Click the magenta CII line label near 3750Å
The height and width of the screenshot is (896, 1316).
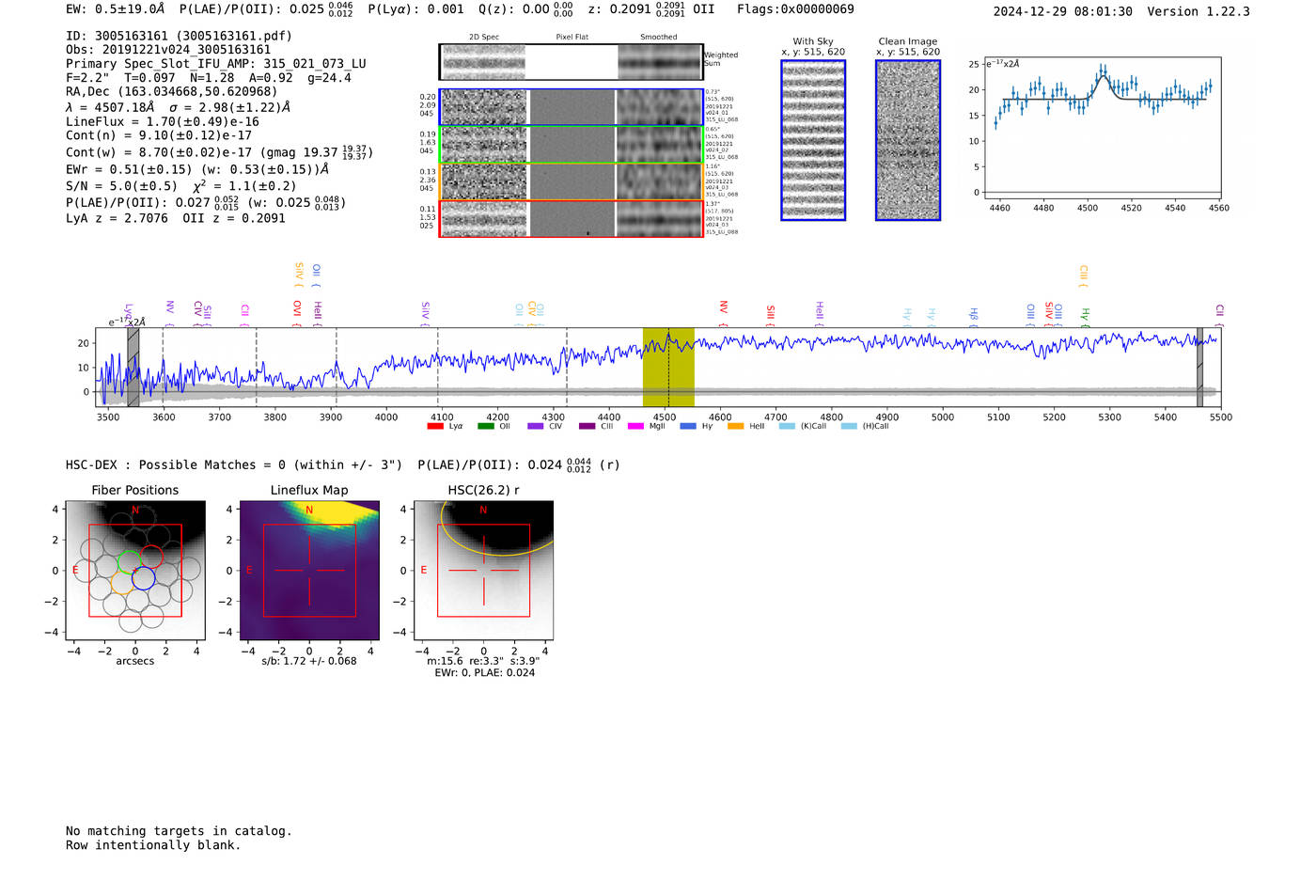(x=244, y=314)
